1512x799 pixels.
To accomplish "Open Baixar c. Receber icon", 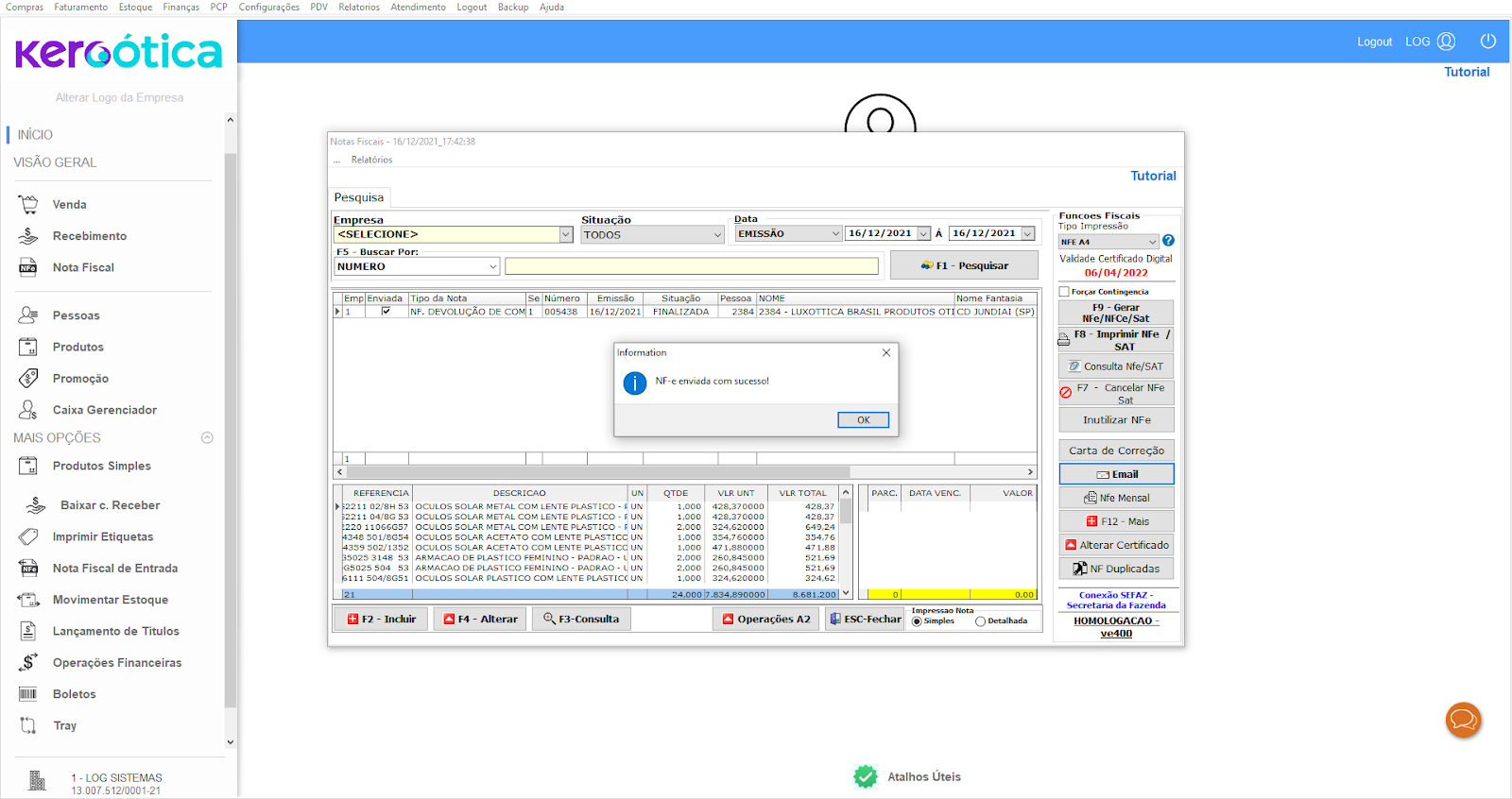I will tap(36, 505).
